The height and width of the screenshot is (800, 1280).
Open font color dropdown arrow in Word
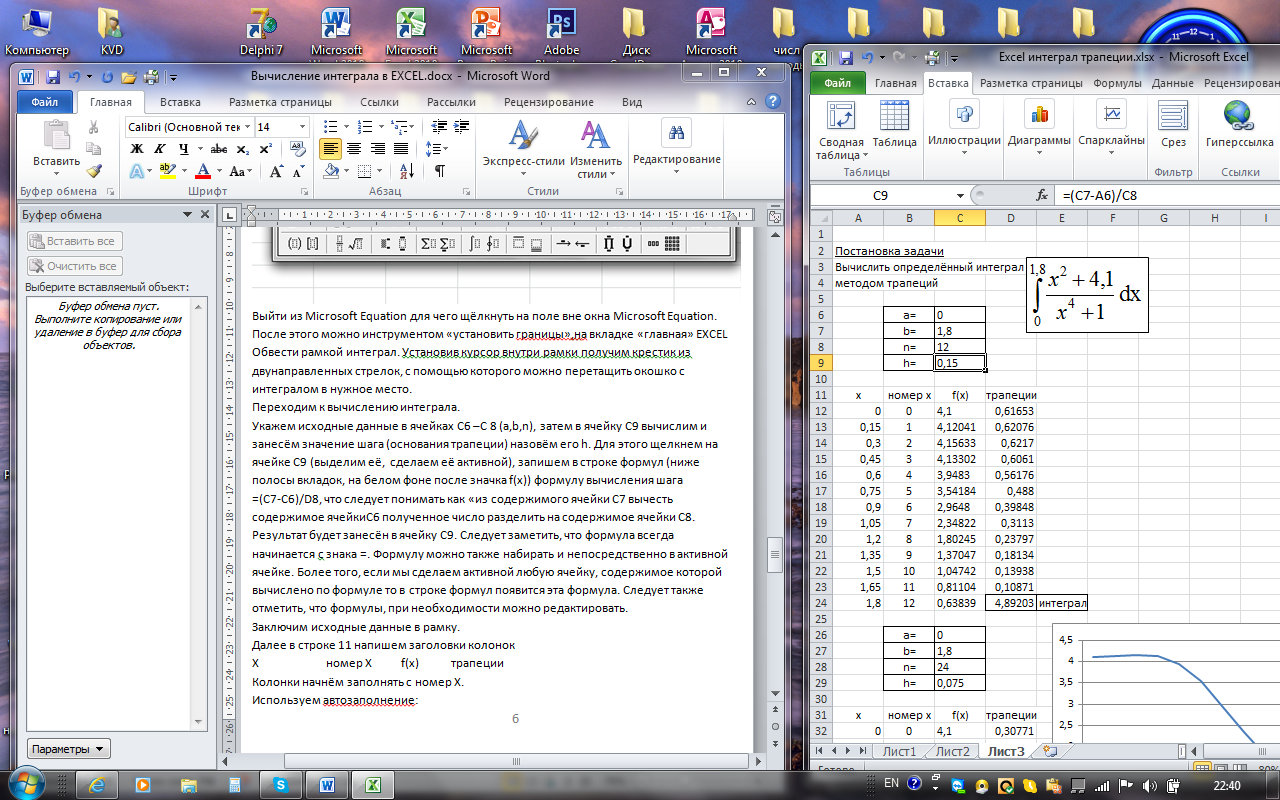[220, 171]
